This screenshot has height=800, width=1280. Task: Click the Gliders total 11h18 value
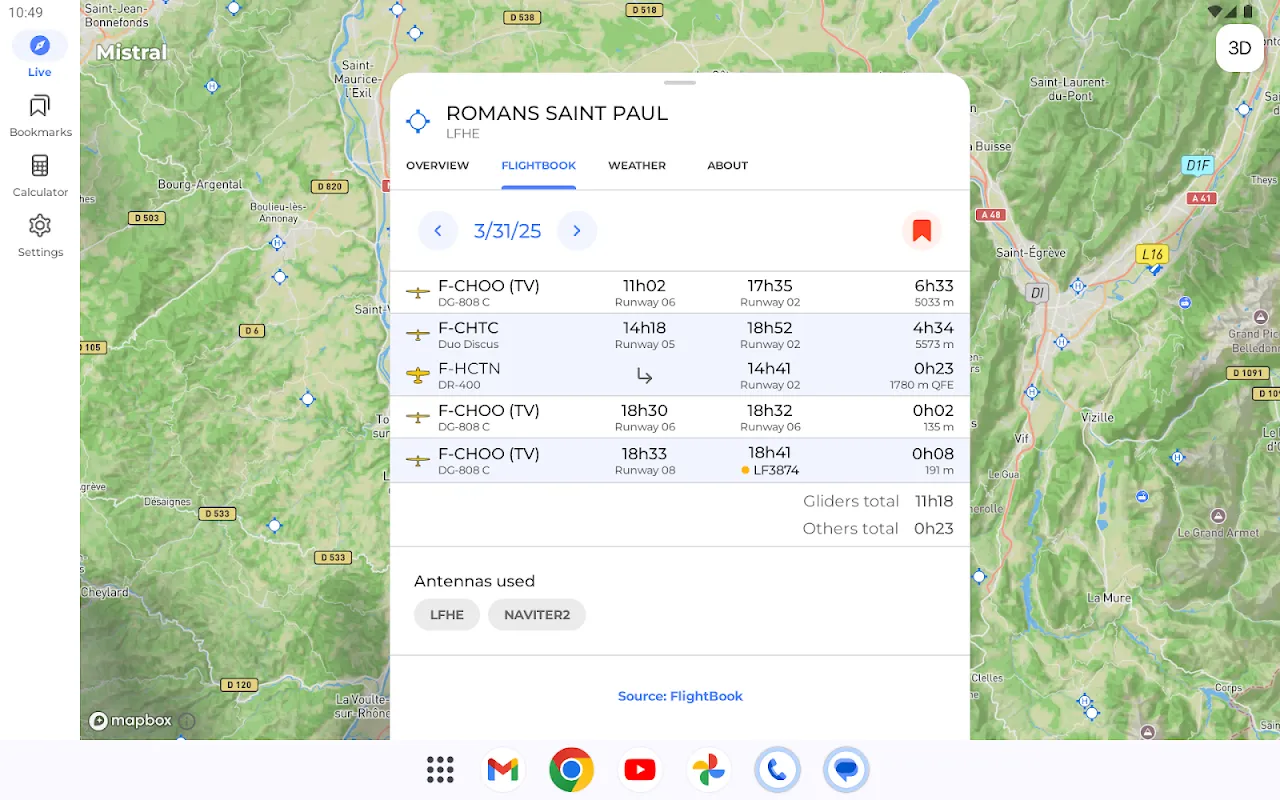(934, 501)
